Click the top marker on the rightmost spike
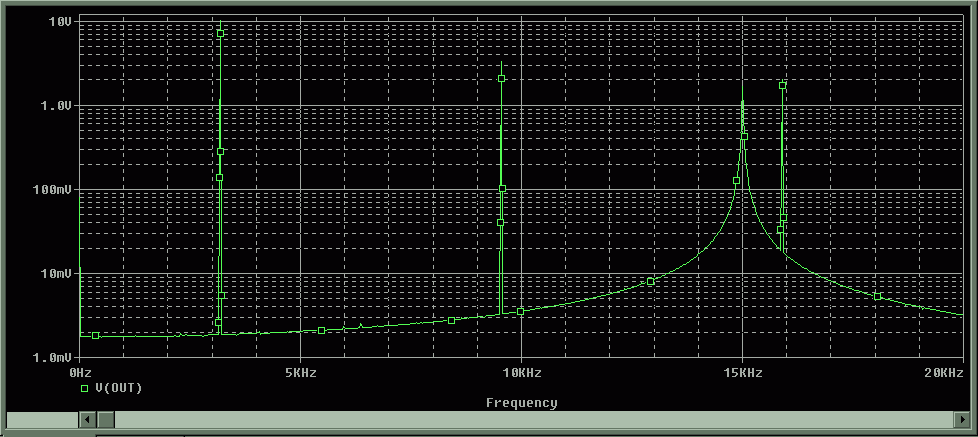This screenshot has width=978, height=437. pyautogui.click(x=782, y=85)
